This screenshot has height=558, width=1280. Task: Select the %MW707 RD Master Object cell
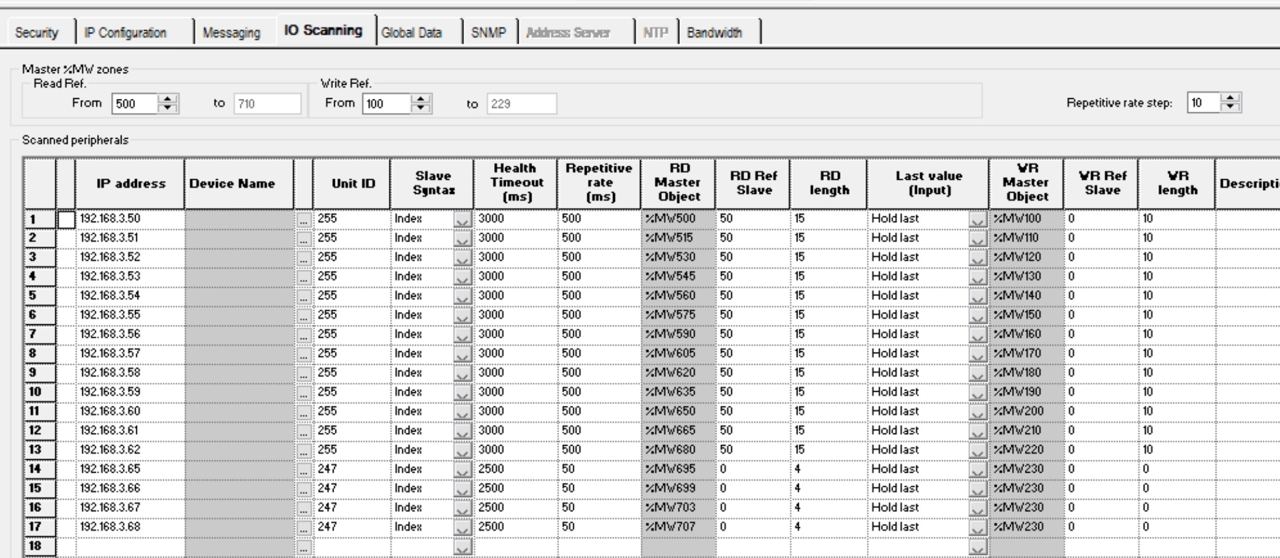click(x=678, y=527)
